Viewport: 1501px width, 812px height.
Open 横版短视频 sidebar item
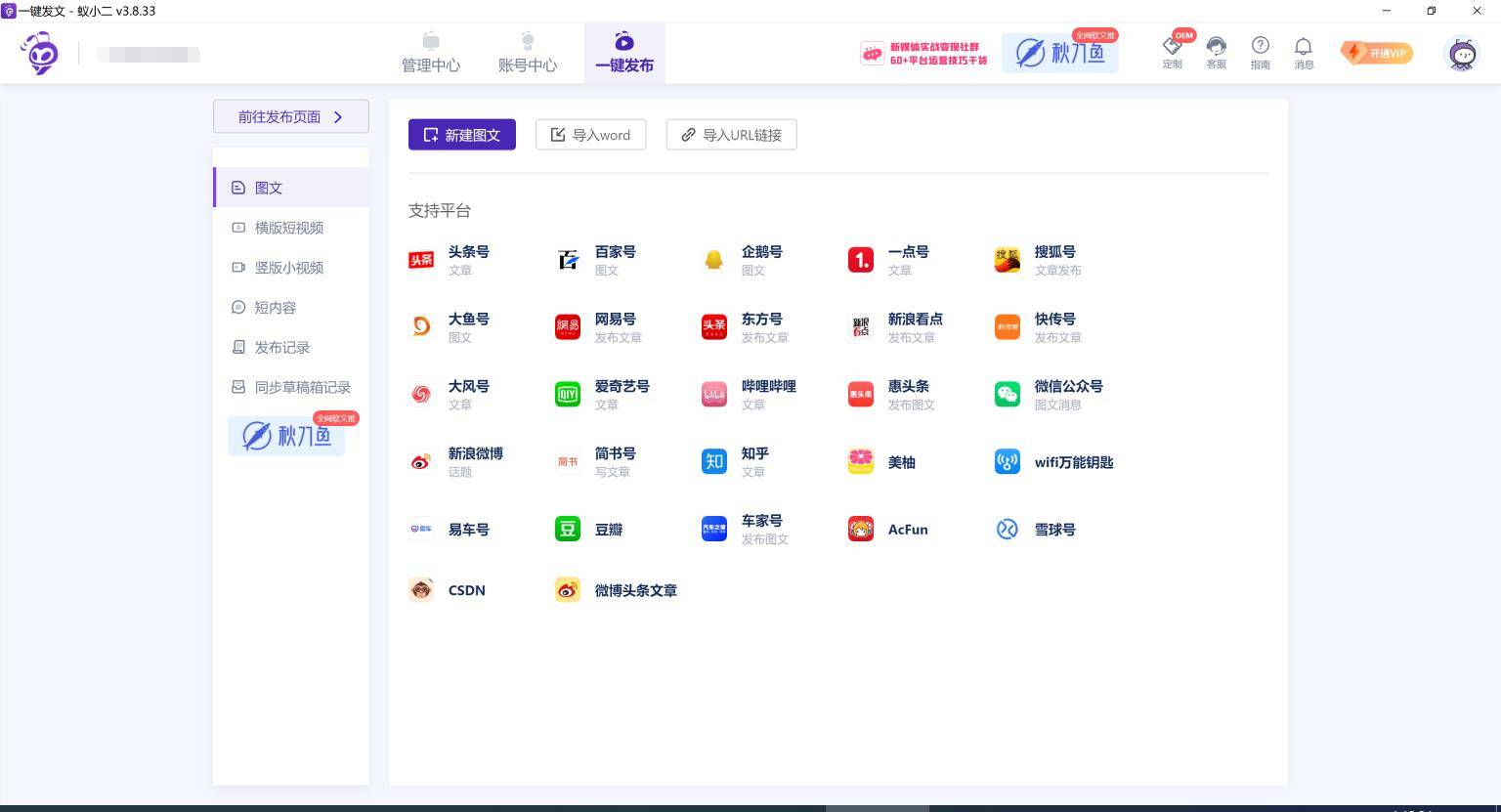point(291,228)
